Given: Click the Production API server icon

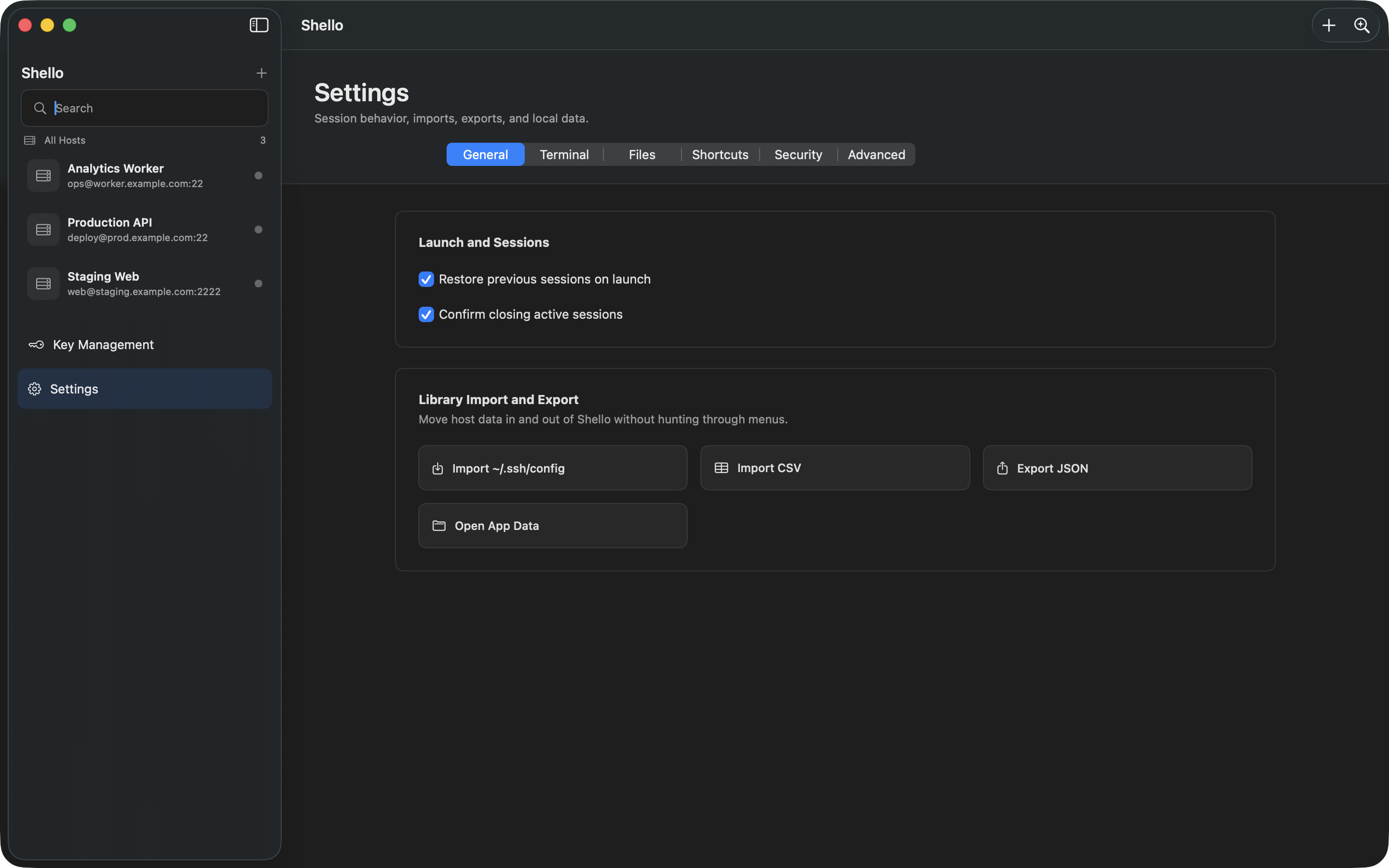Looking at the screenshot, I should [43, 230].
